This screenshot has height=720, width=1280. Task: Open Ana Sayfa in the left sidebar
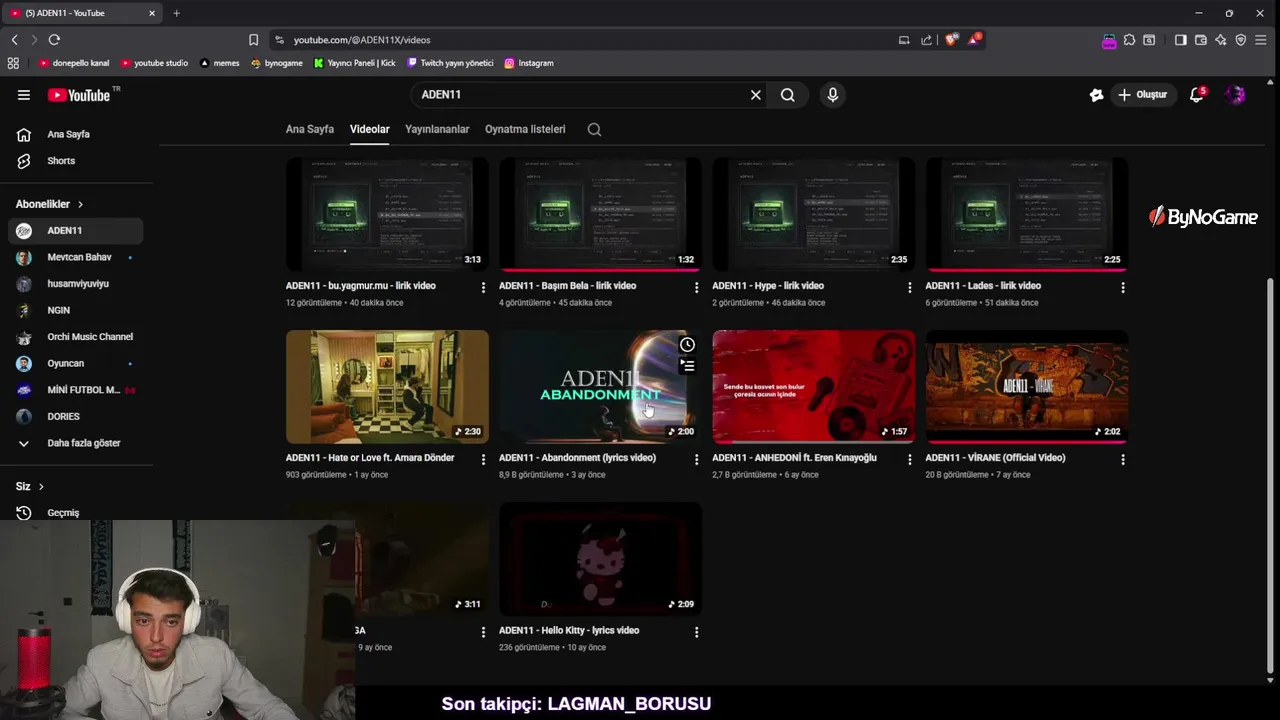(75, 134)
